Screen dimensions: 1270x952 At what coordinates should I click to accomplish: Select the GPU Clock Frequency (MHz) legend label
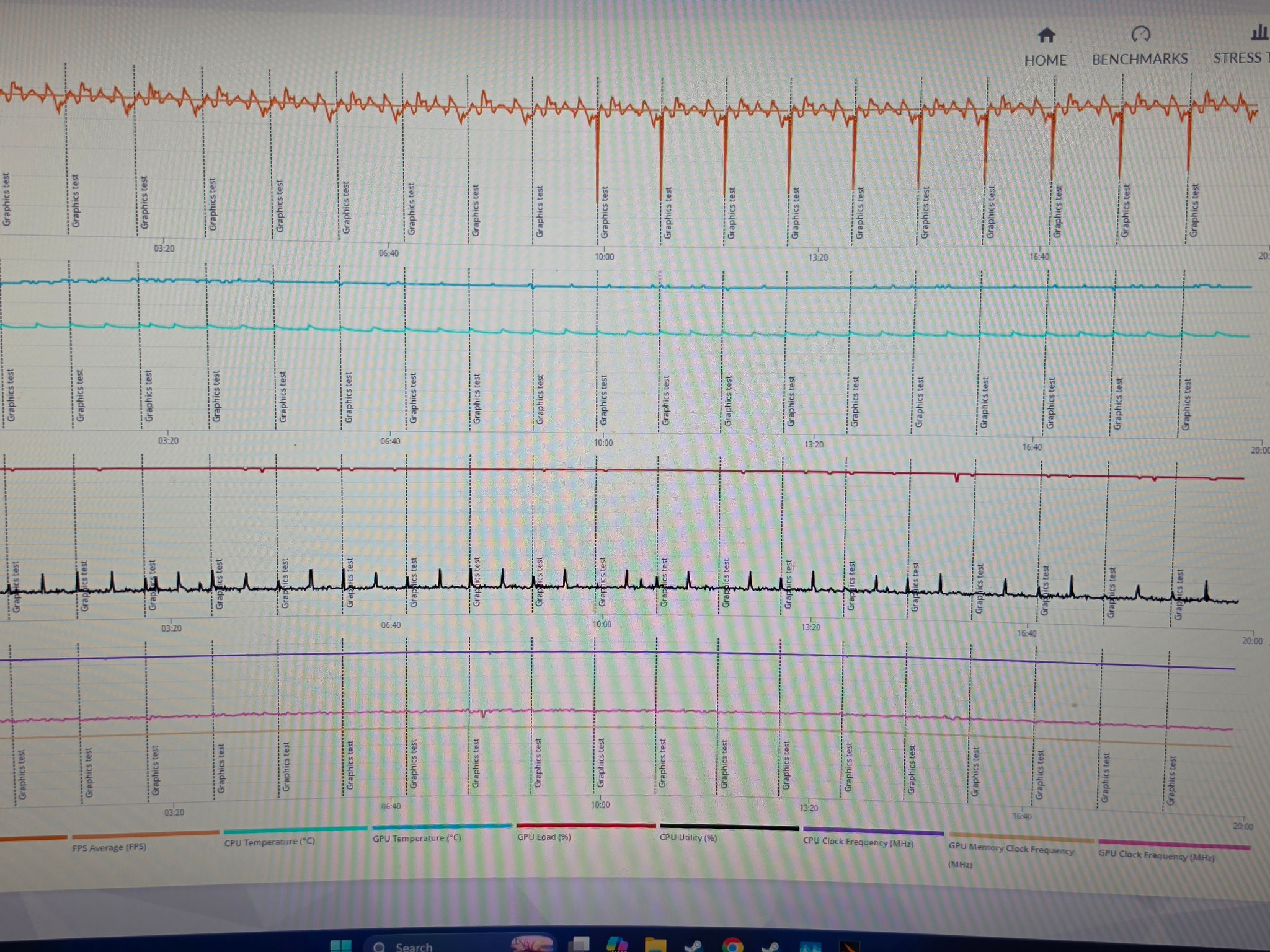click(1156, 855)
